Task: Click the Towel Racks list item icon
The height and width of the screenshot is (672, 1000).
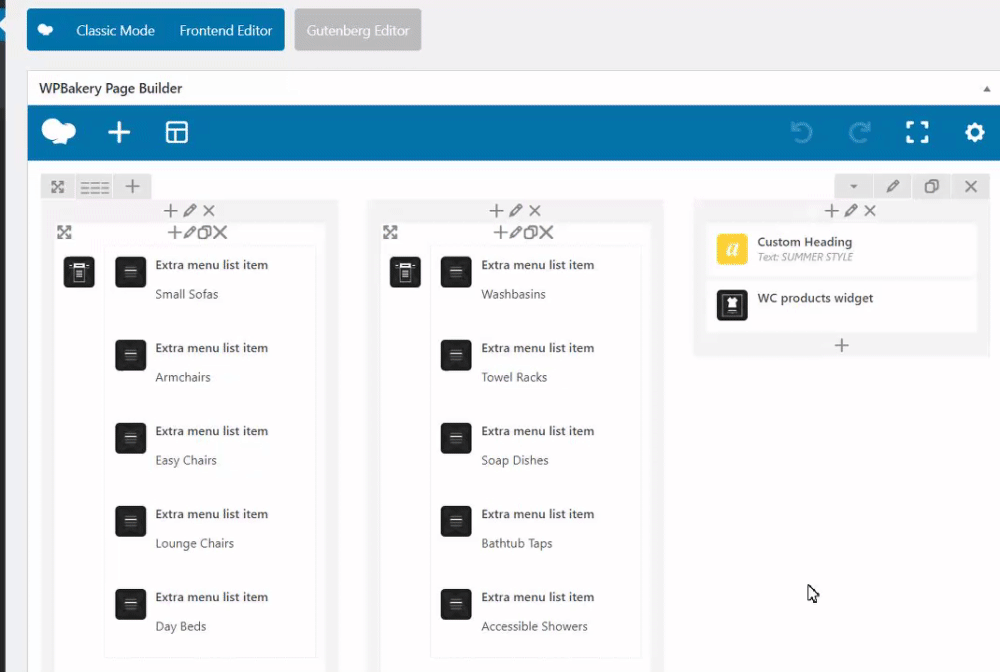Action: (456, 355)
